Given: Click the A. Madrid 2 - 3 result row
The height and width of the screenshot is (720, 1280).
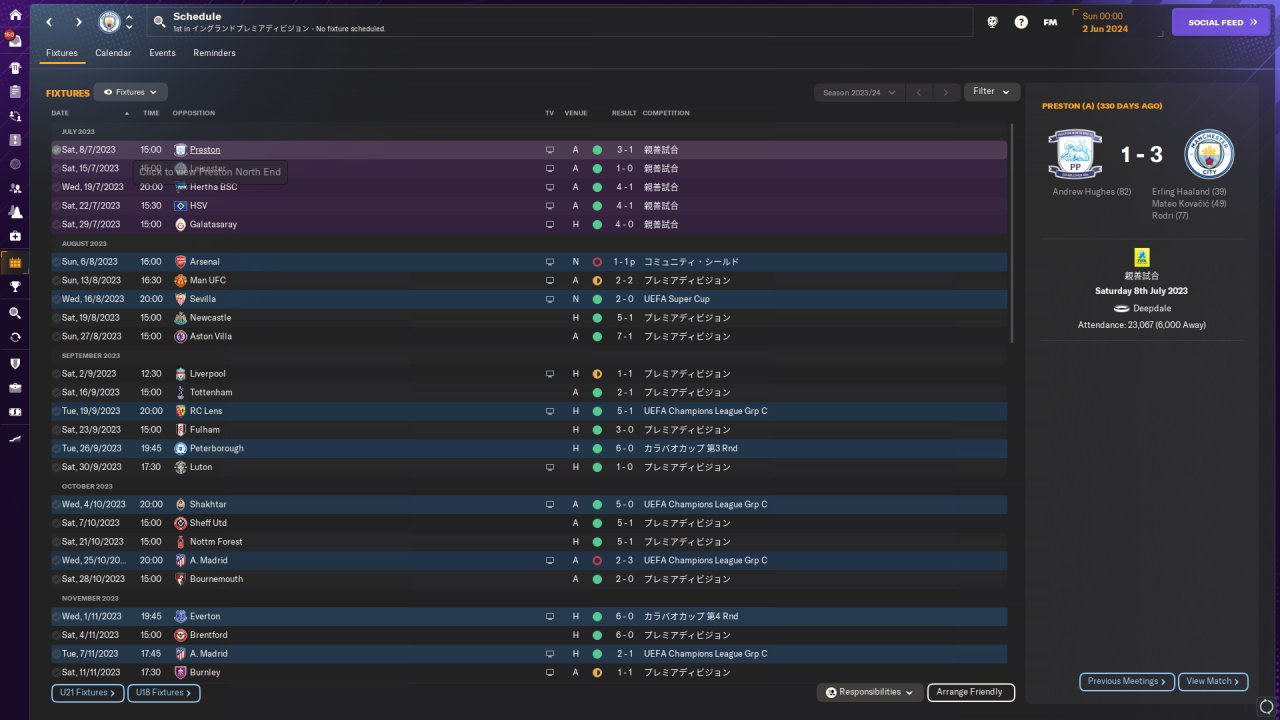Looking at the screenshot, I should (x=529, y=561).
